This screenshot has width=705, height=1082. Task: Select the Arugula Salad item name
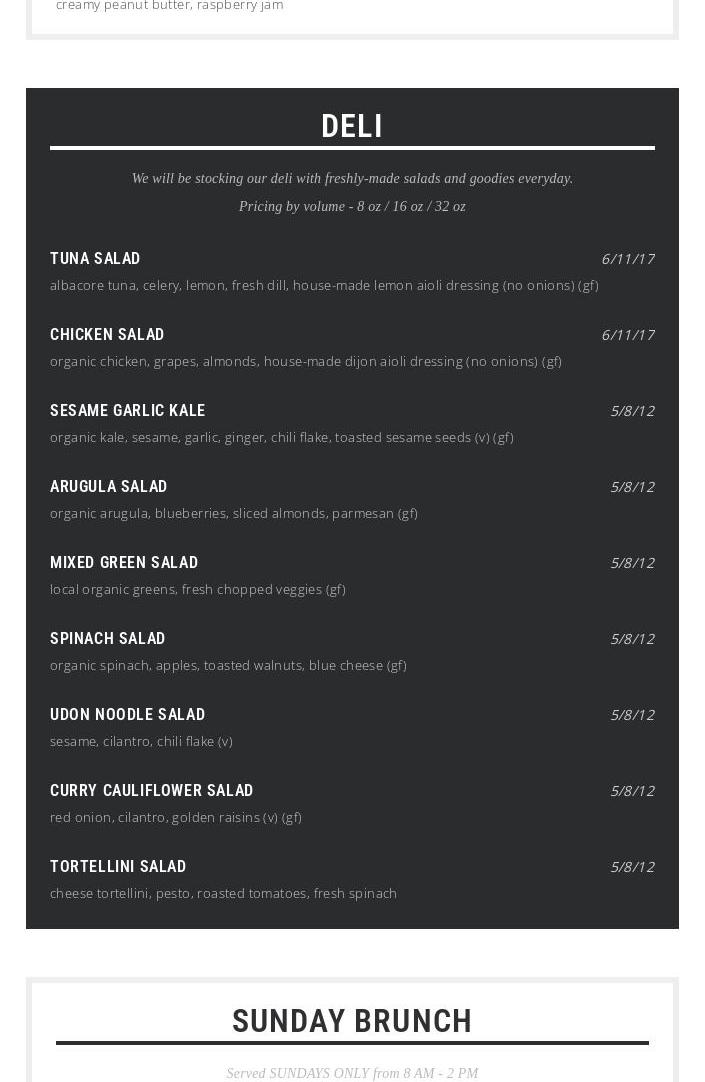click(108, 487)
